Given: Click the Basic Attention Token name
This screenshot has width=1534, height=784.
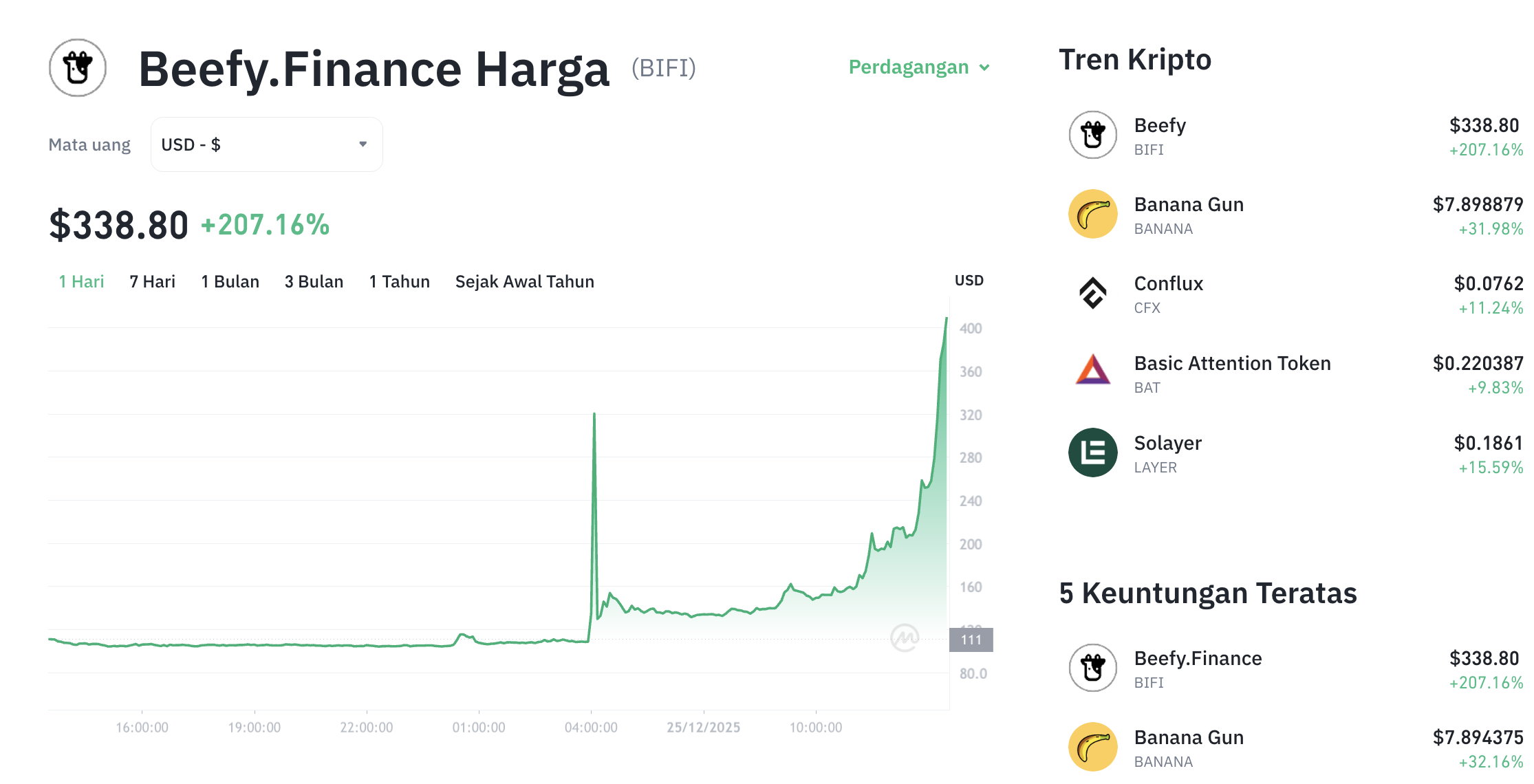Looking at the screenshot, I should coord(1232,363).
